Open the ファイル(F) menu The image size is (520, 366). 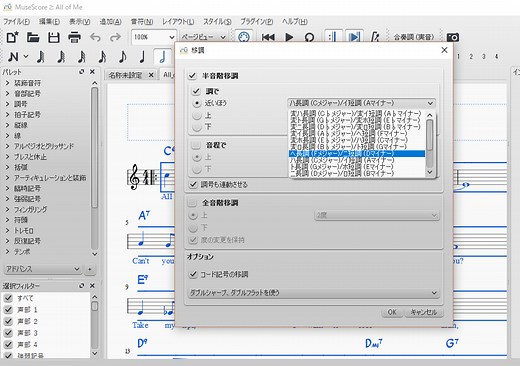point(16,22)
